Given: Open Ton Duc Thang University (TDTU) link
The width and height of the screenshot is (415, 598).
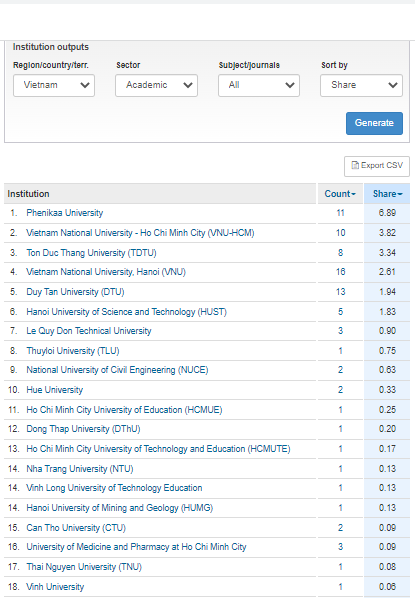Looking at the screenshot, I should 91,253.
